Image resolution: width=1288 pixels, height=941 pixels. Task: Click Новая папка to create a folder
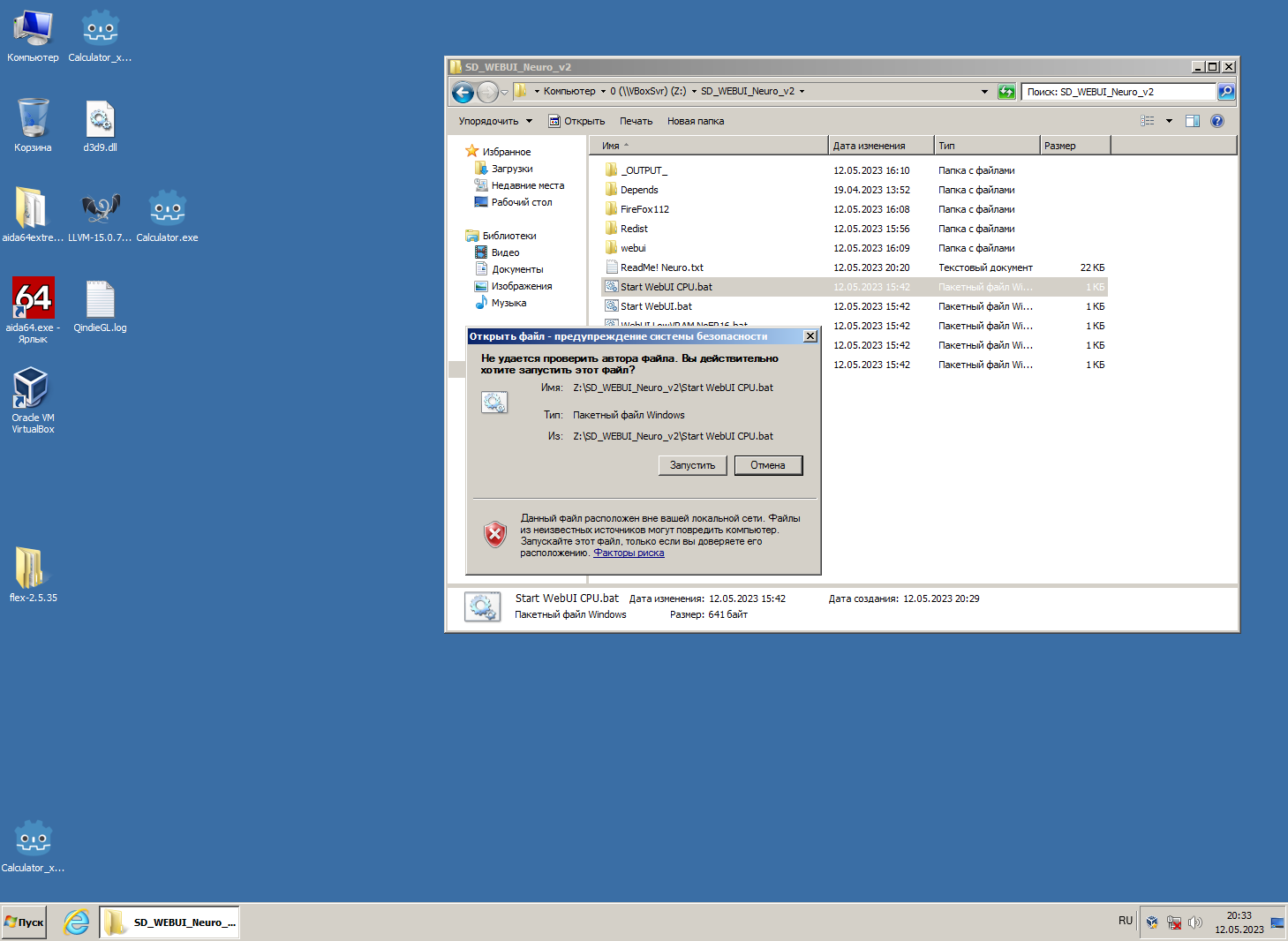tap(696, 121)
